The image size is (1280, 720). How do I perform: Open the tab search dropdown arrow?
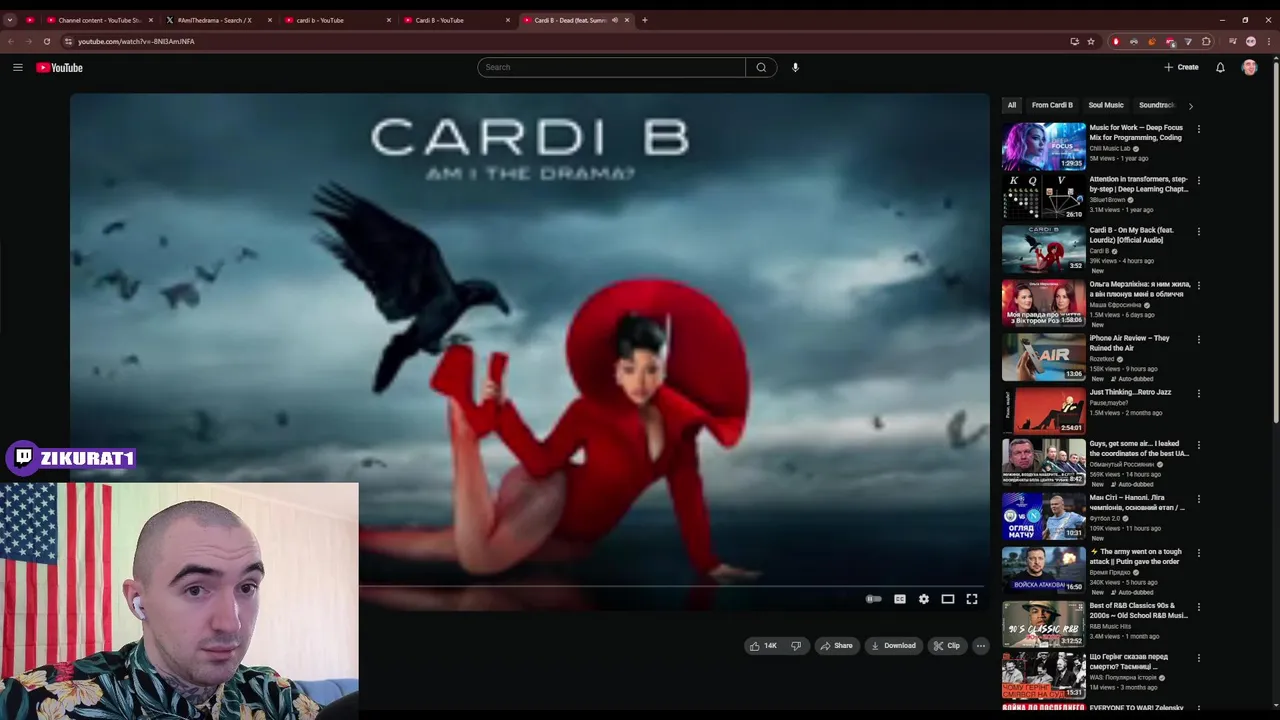[10, 20]
